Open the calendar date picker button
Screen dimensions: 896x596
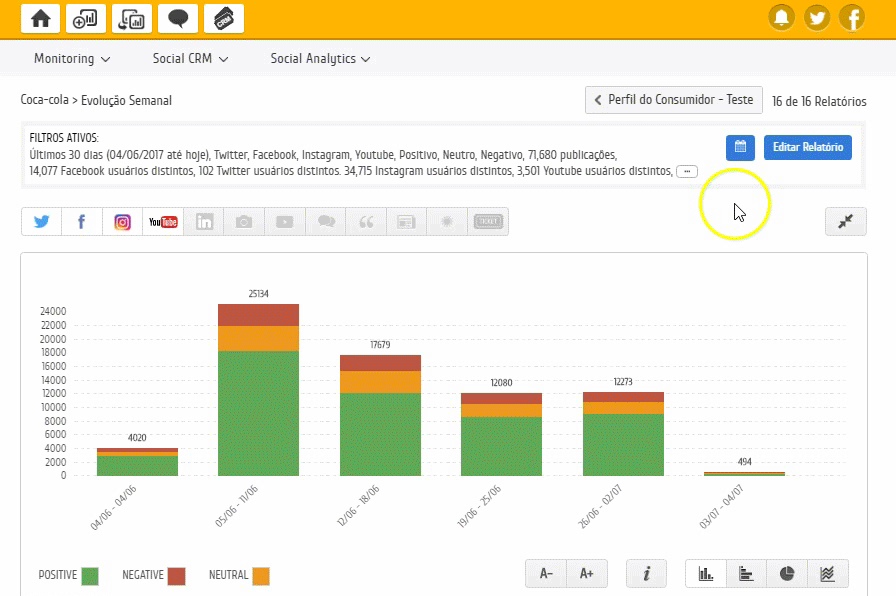coord(740,147)
